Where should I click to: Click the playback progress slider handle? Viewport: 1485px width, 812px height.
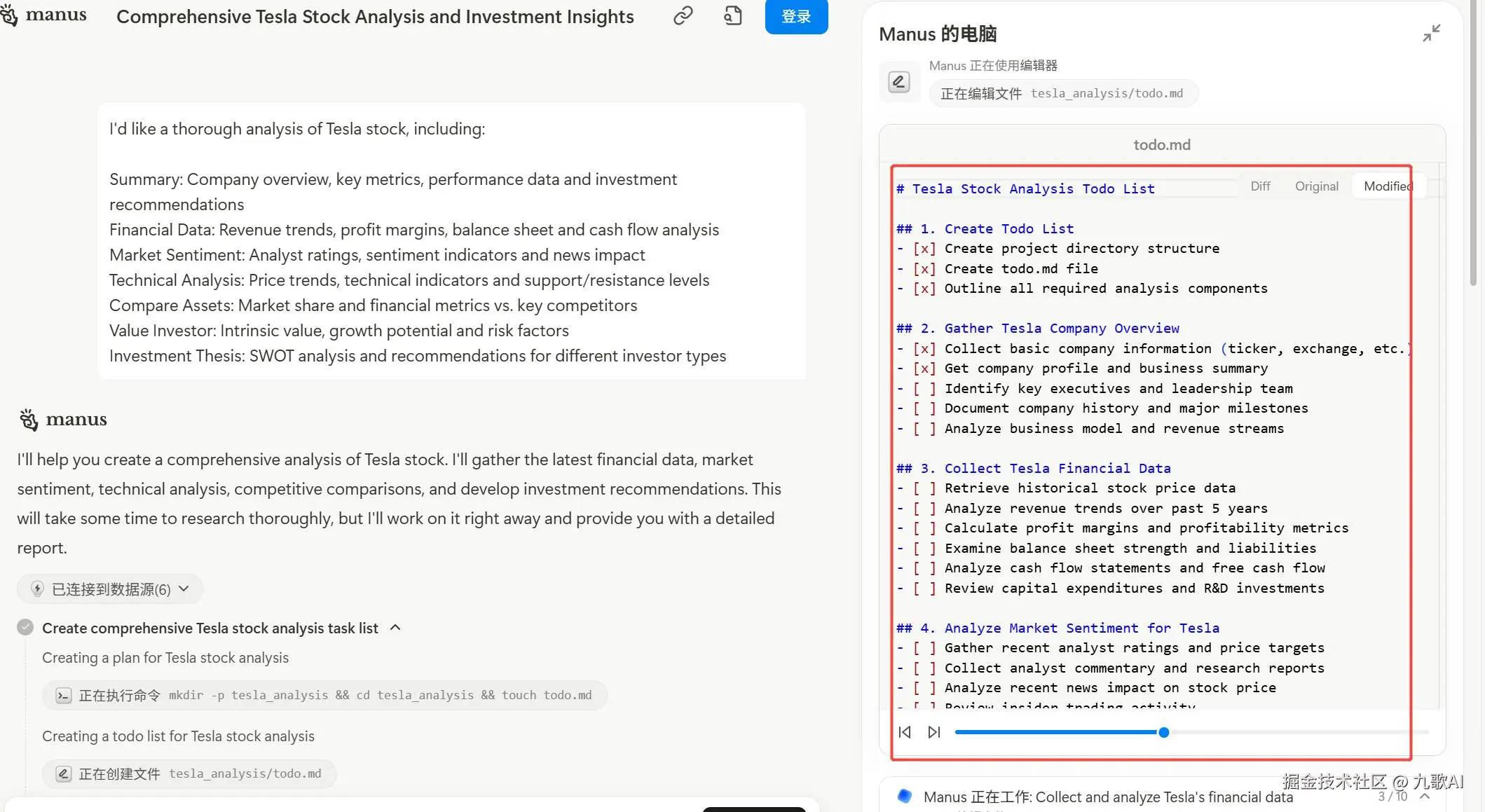[x=1163, y=733]
